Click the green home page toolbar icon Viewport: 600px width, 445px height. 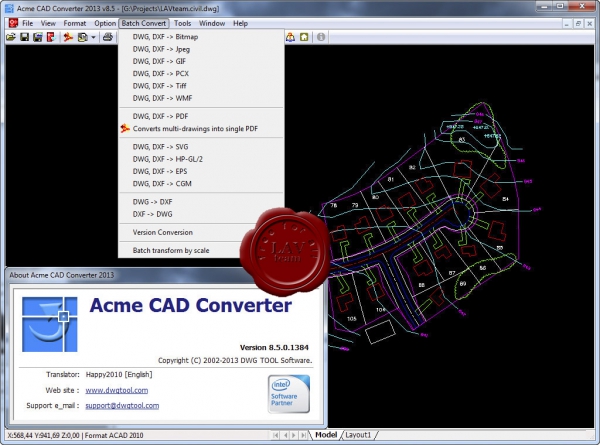(304, 37)
